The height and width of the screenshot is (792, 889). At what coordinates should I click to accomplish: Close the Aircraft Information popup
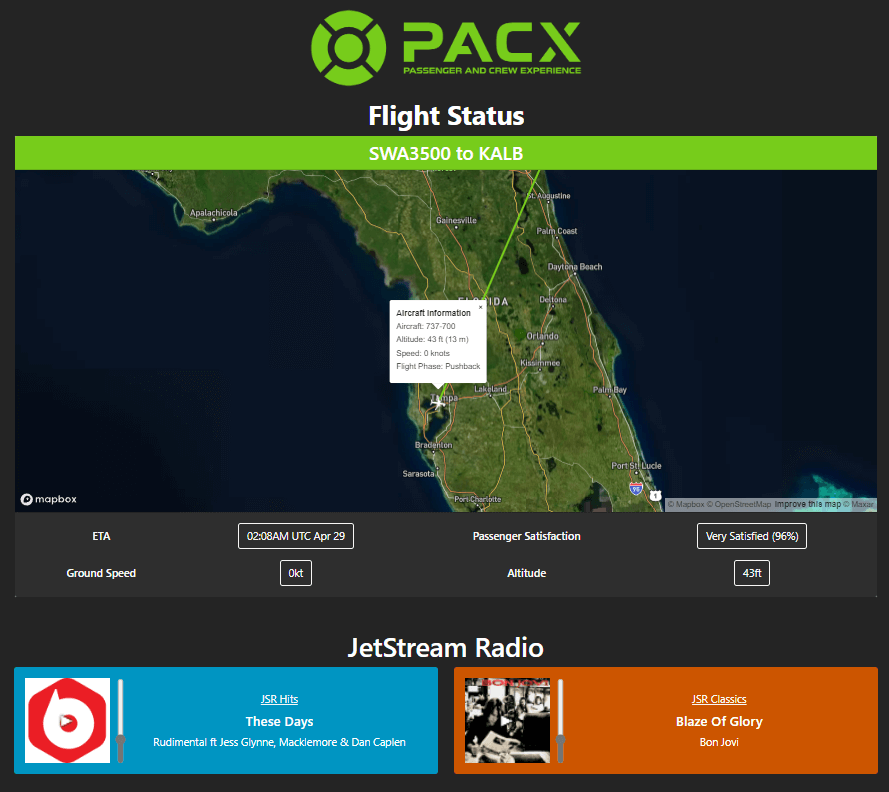pos(480,307)
